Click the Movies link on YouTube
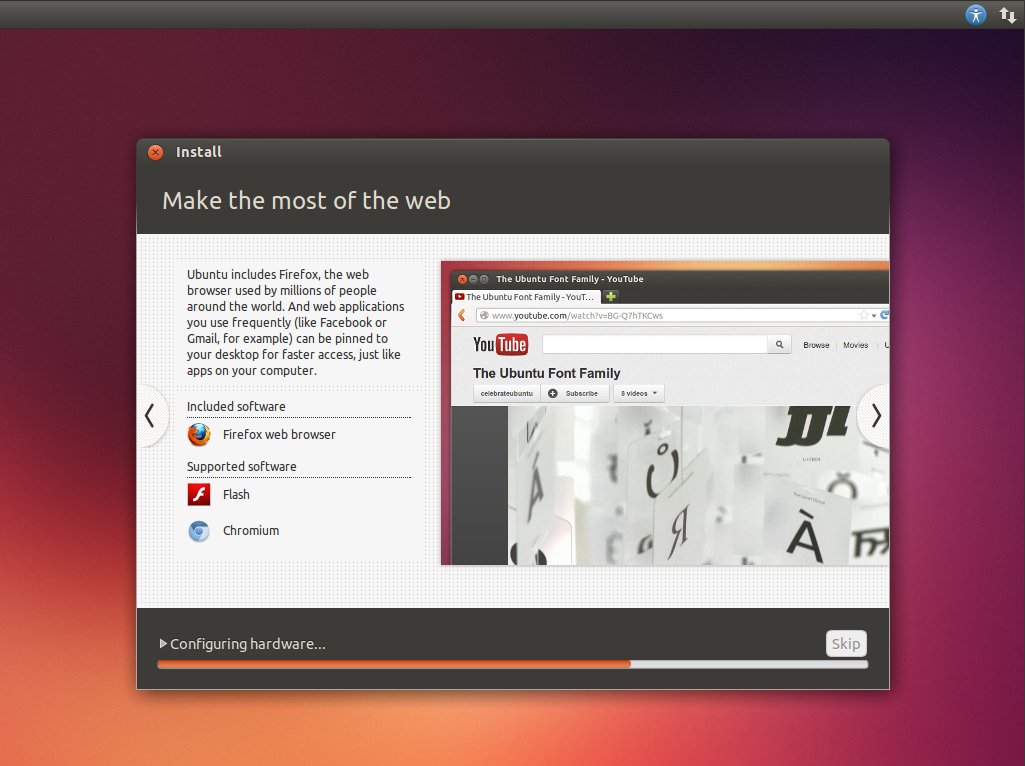 click(855, 345)
